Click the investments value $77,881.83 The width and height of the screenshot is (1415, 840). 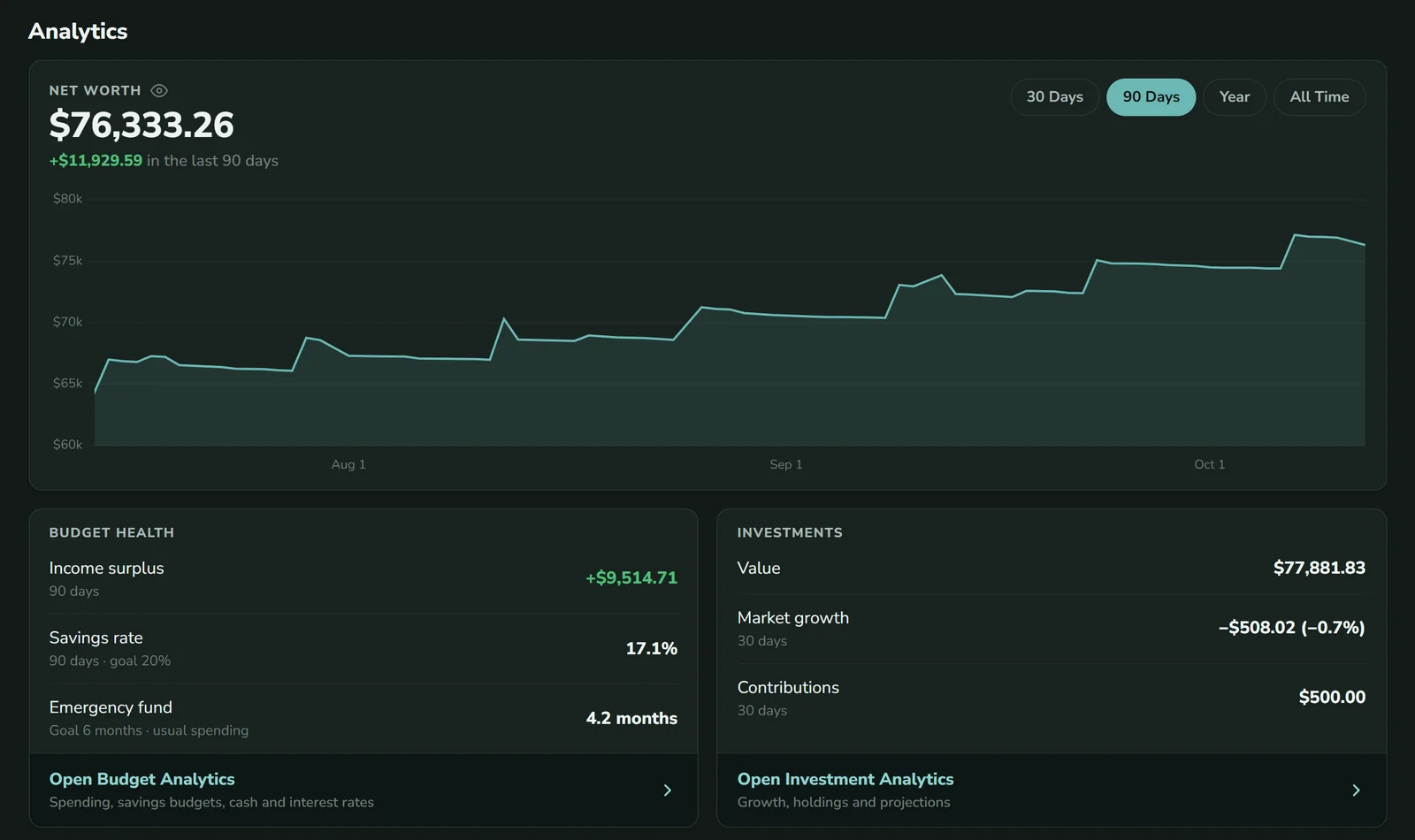[x=1319, y=568]
